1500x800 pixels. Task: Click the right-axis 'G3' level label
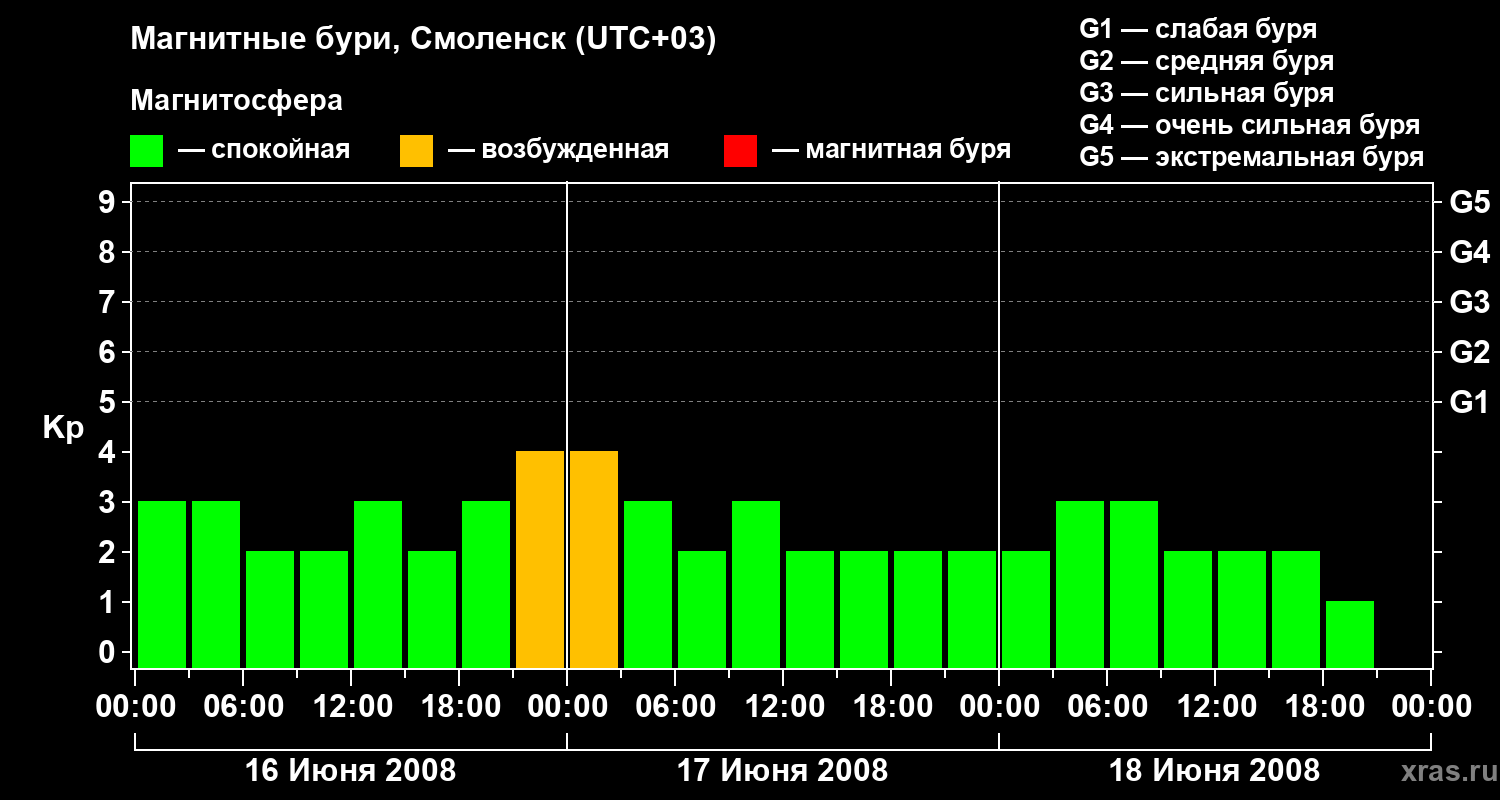tap(1469, 302)
